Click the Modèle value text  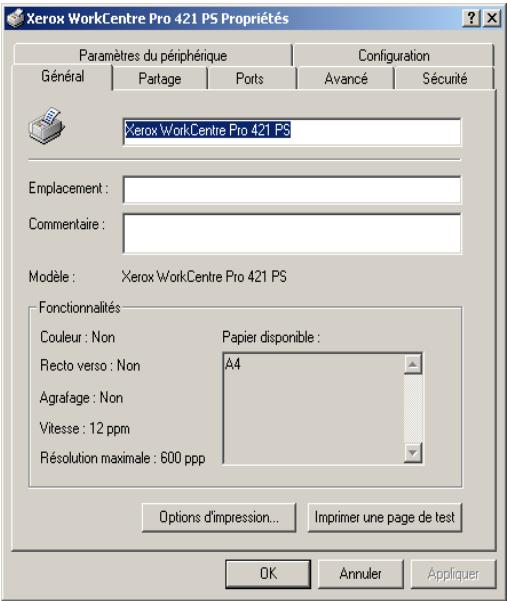[x=204, y=276]
